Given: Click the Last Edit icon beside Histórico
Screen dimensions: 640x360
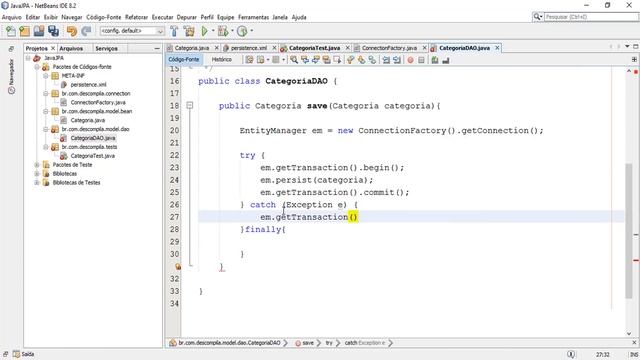Looking at the screenshot, I should [x=249, y=60].
